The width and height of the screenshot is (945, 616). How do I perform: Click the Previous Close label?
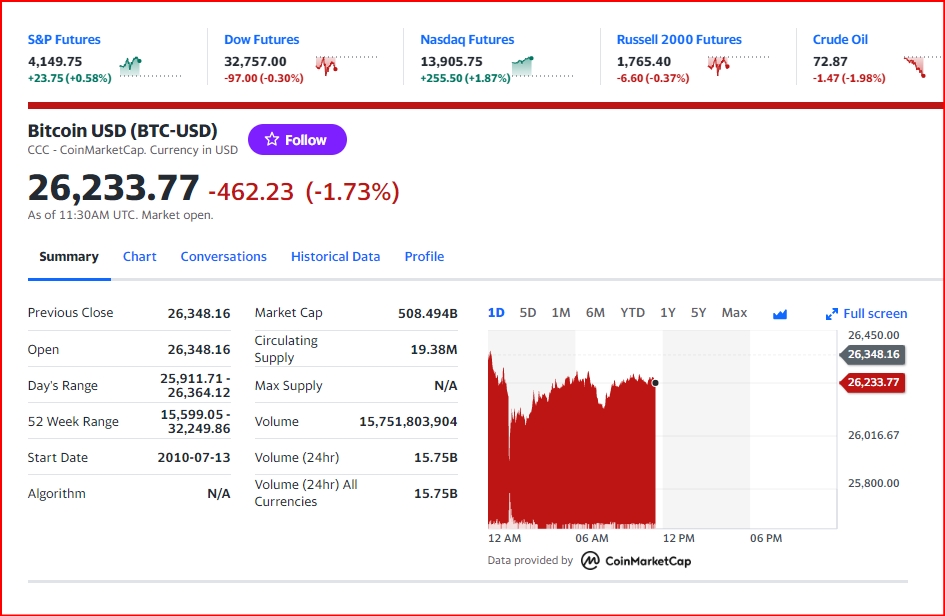(x=71, y=313)
